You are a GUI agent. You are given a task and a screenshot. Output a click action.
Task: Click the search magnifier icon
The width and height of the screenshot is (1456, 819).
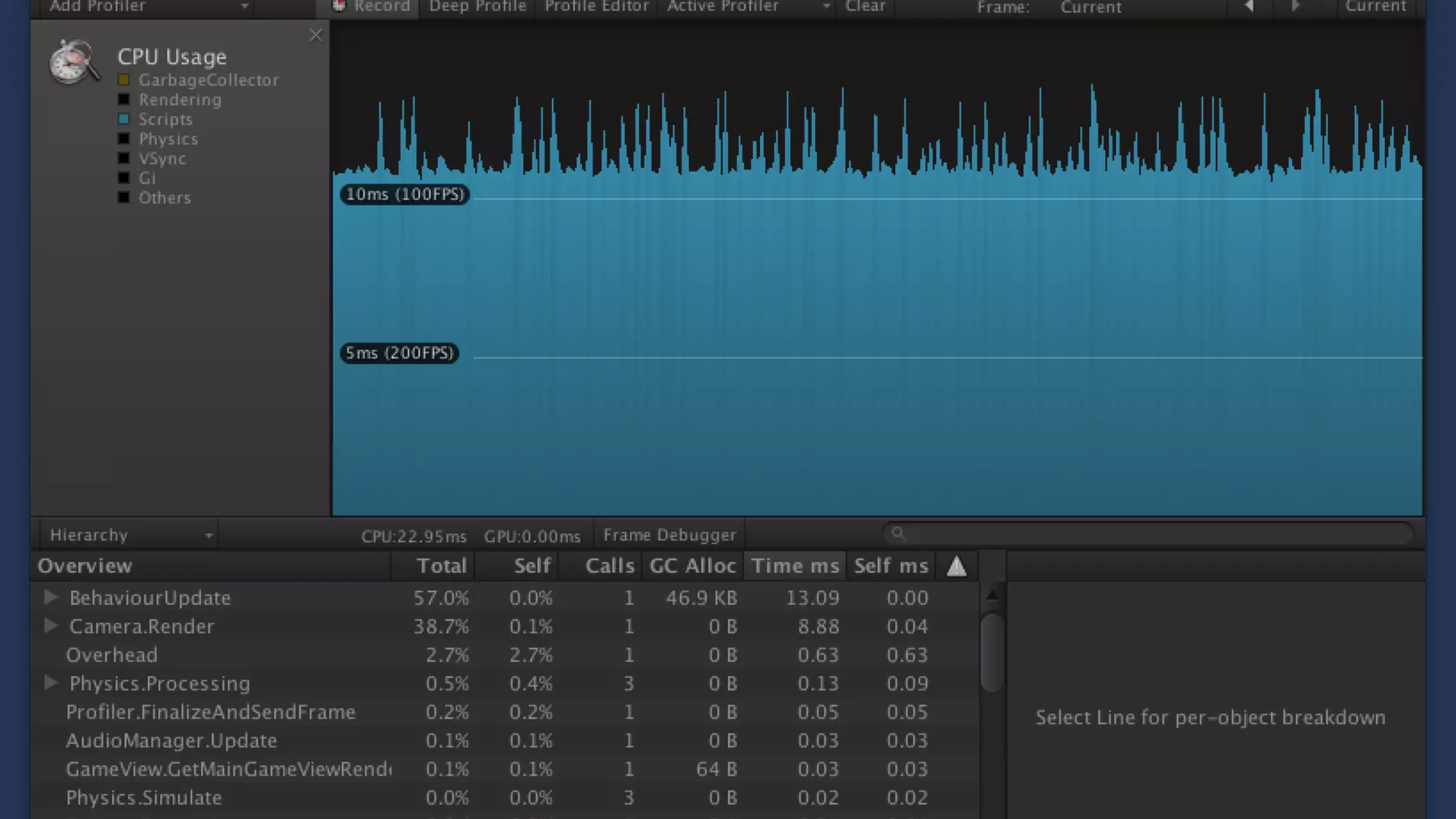click(x=898, y=533)
